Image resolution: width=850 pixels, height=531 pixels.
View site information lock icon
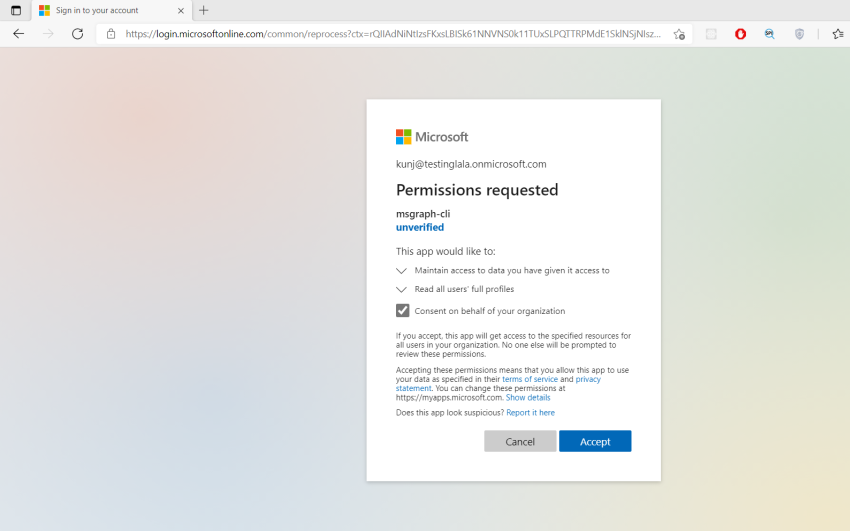pyautogui.click(x=111, y=34)
